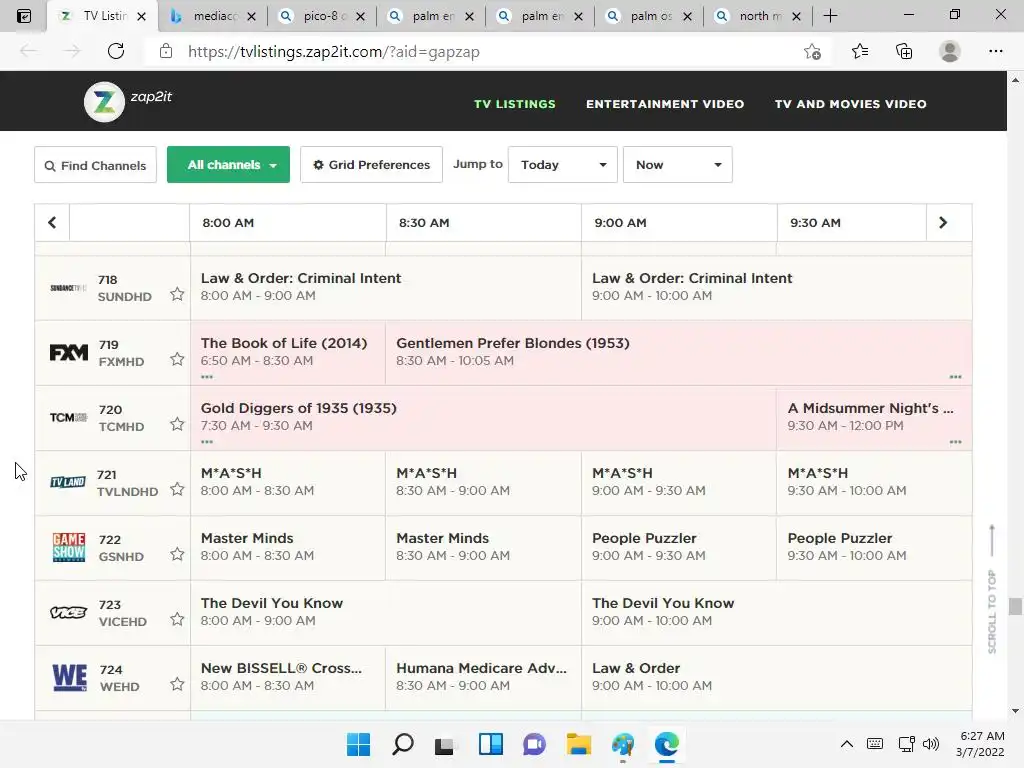Expand details dots on A Midsummer Night's
The width and height of the screenshot is (1024, 768).
[x=955, y=442]
